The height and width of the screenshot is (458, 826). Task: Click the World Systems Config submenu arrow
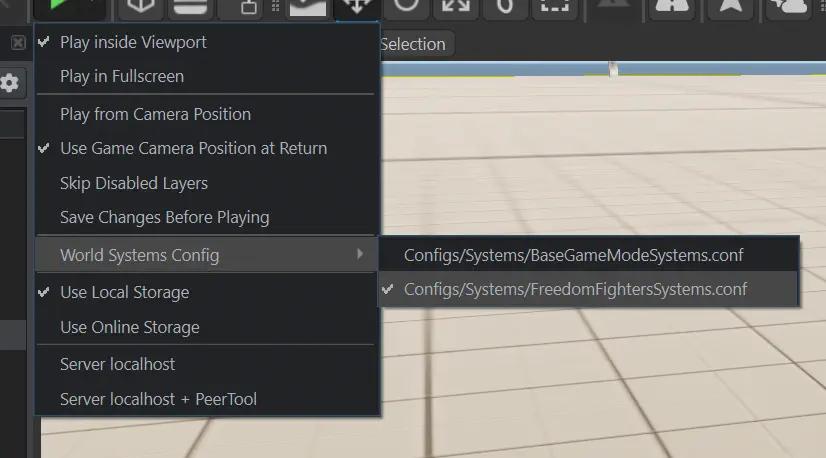pyautogui.click(x=360, y=254)
